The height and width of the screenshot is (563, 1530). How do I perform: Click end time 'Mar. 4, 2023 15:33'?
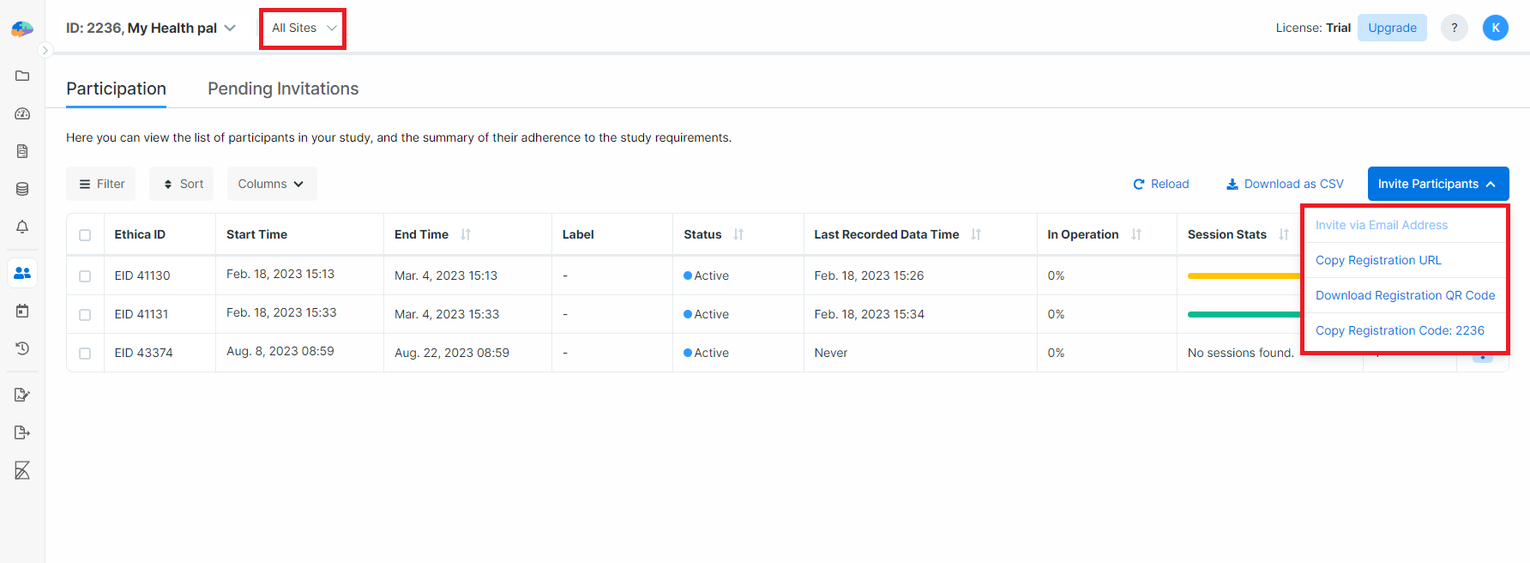(446, 315)
